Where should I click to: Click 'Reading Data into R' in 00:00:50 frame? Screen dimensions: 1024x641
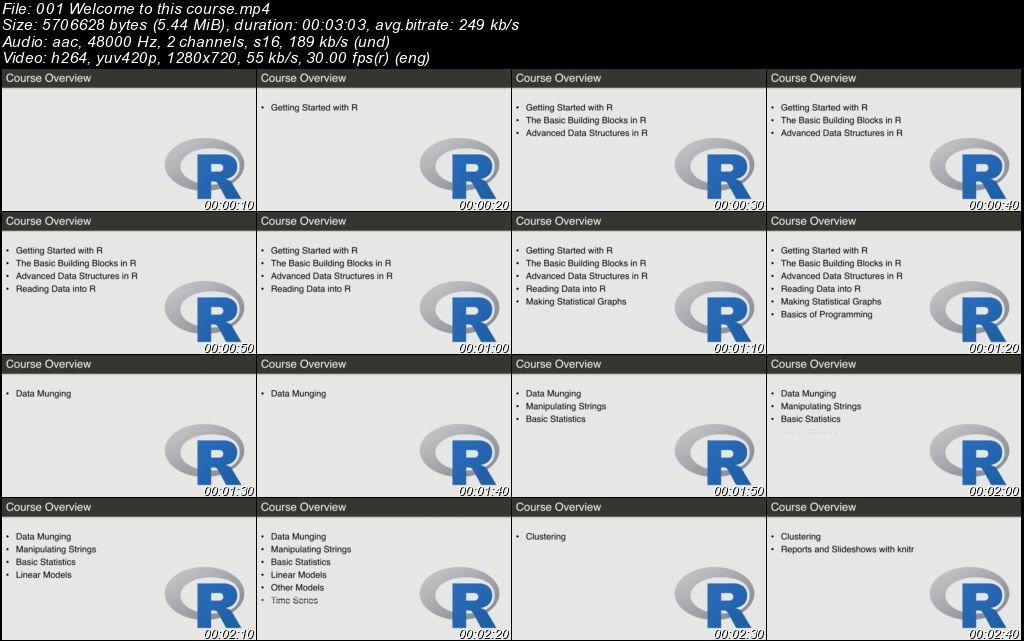pyautogui.click(x=56, y=289)
